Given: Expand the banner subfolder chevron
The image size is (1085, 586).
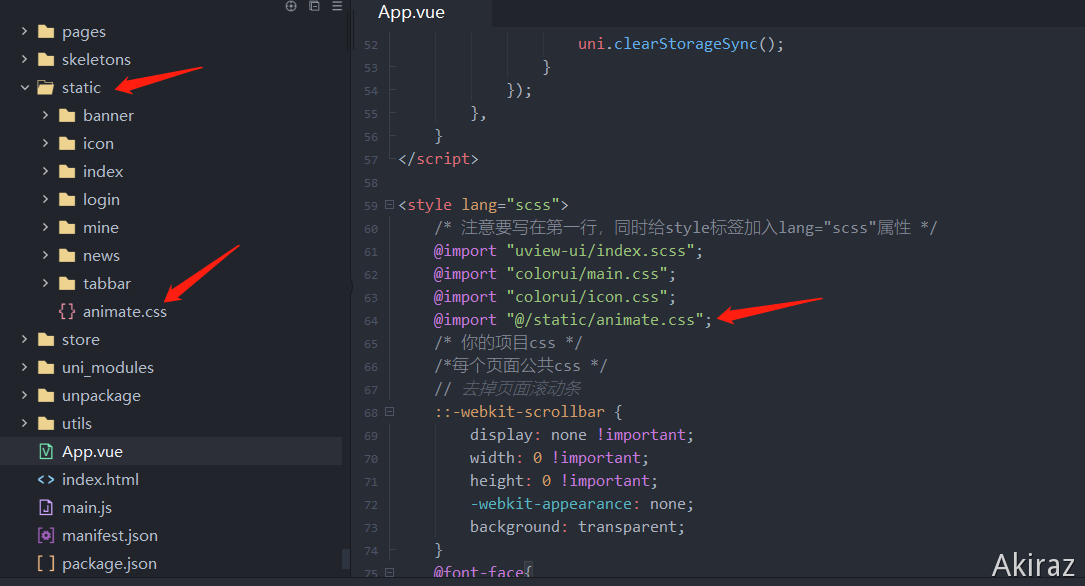Looking at the screenshot, I should pos(45,116).
